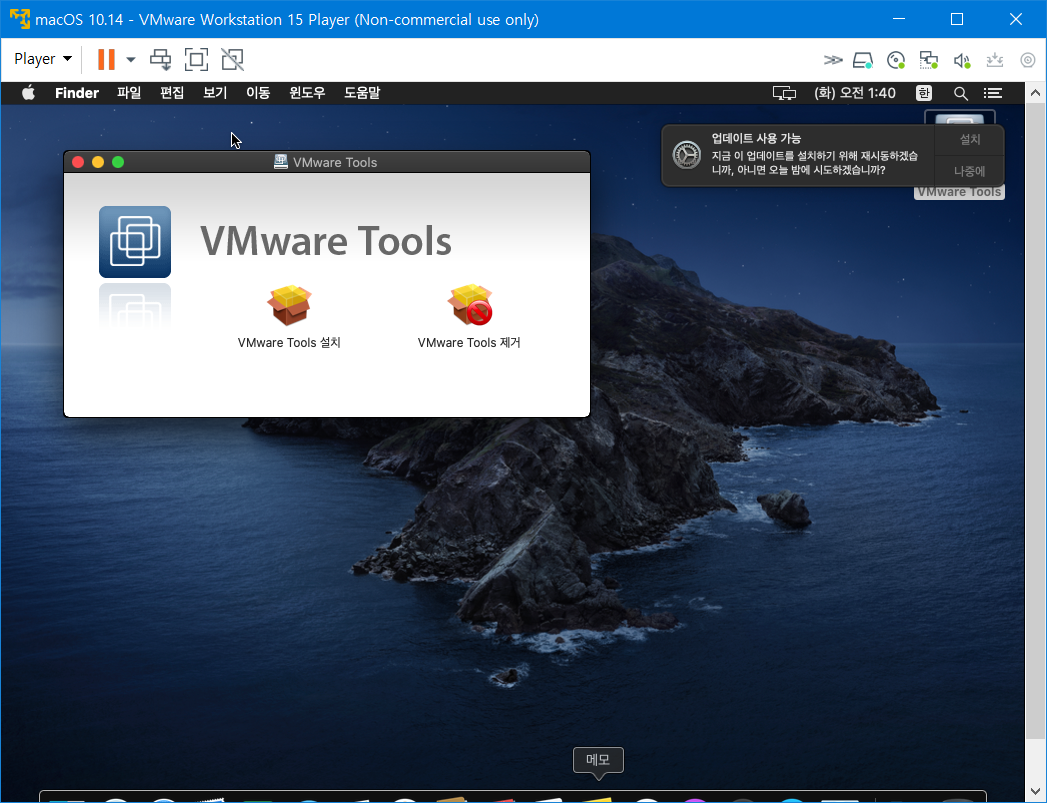The height and width of the screenshot is (803, 1047).
Task: Open the VMware Tools uninstall package
Action: click(470, 305)
